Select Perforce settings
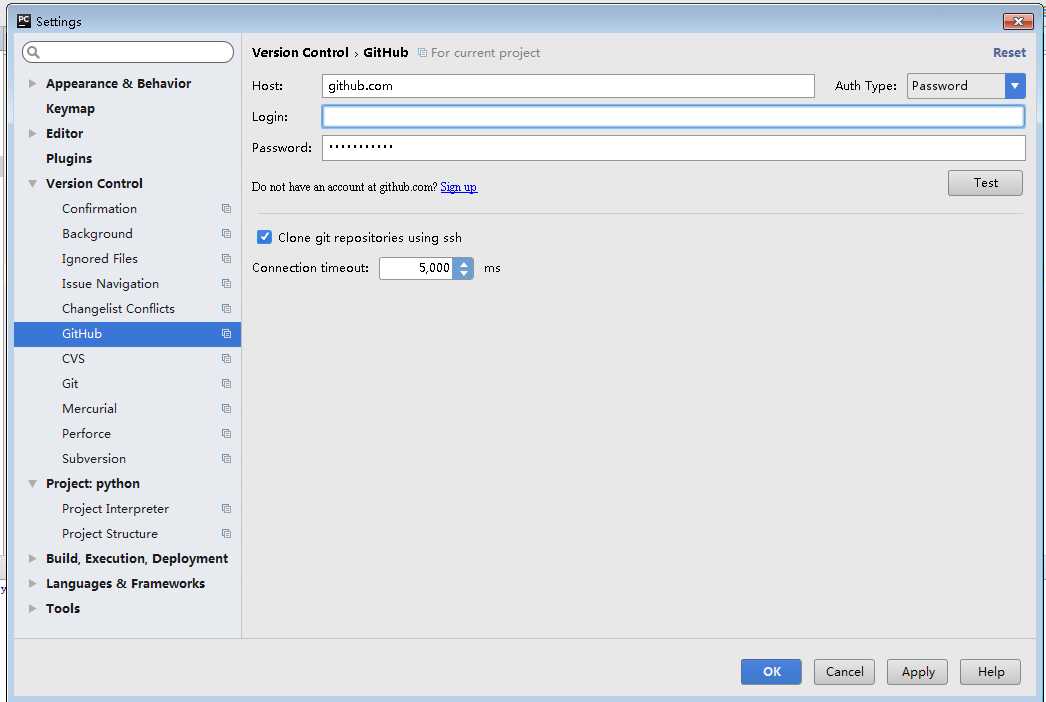The height and width of the screenshot is (702, 1046). 86,434
